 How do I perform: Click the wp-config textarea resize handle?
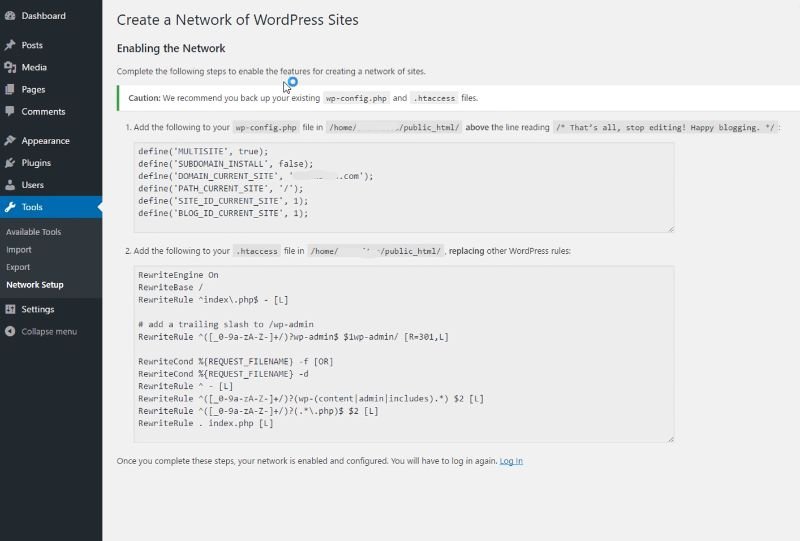tap(670, 229)
